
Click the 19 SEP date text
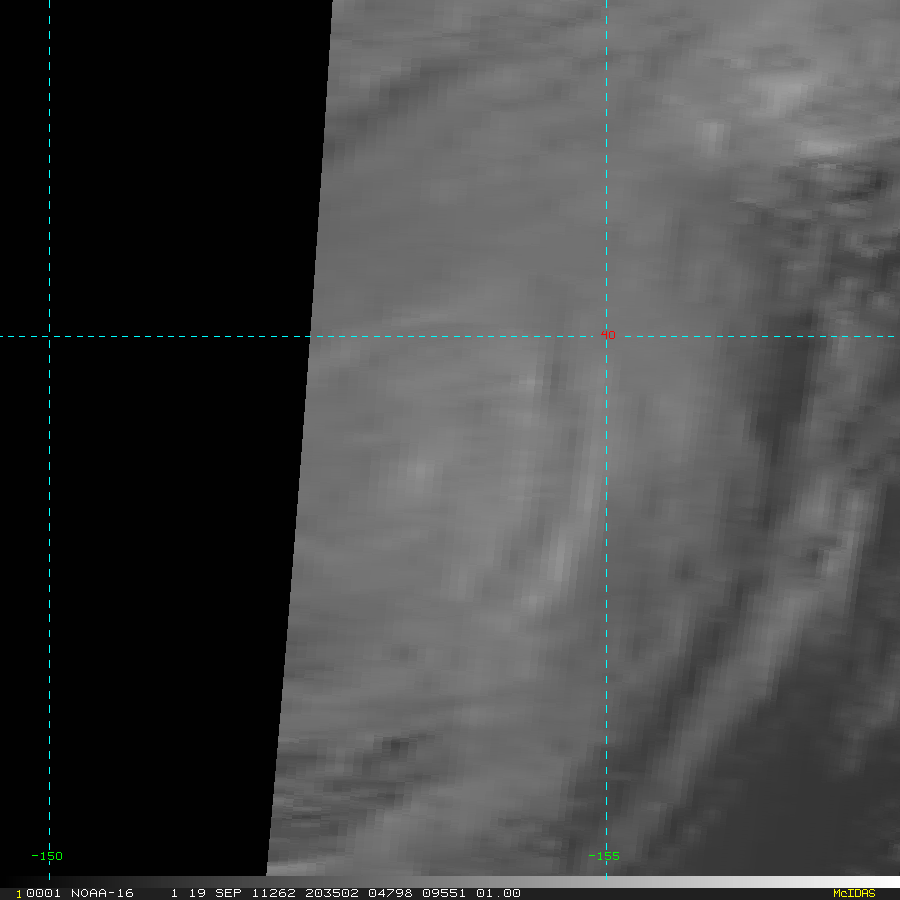[x=215, y=893]
